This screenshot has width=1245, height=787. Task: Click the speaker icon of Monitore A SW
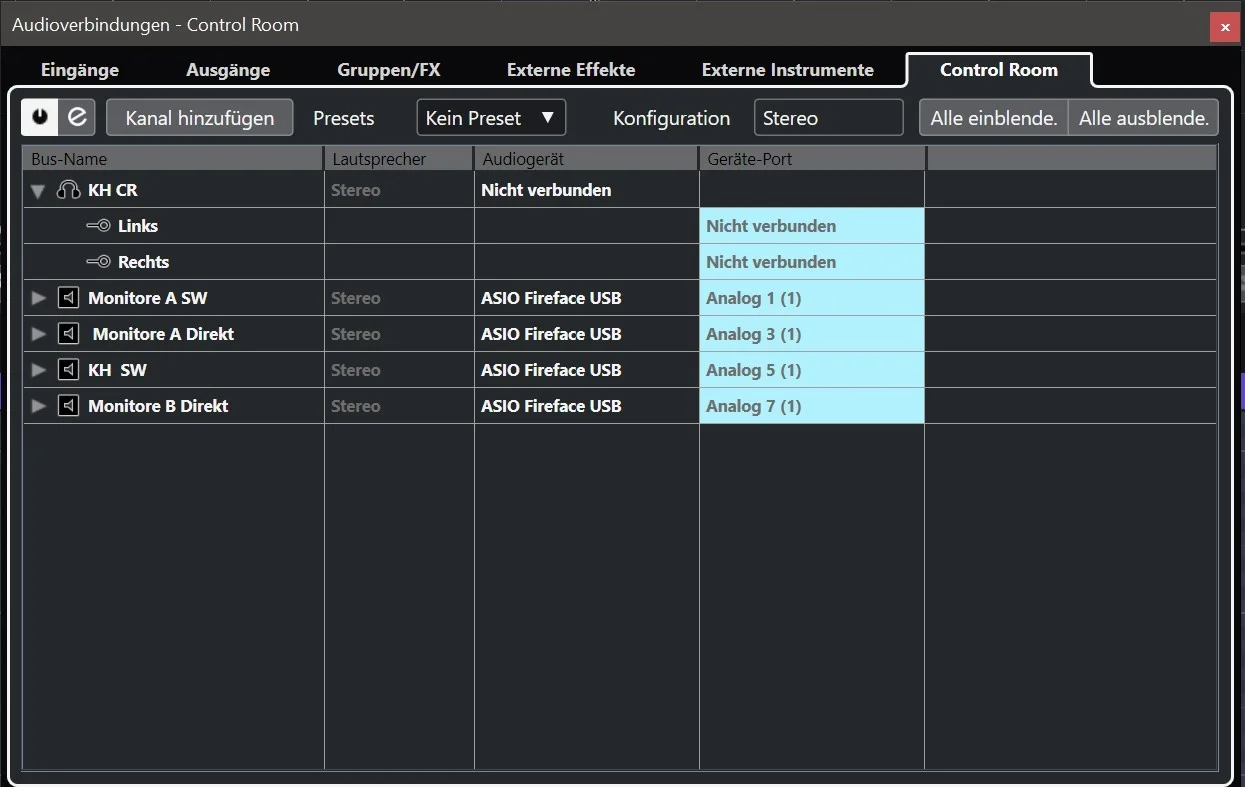click(x=68, y=298)
